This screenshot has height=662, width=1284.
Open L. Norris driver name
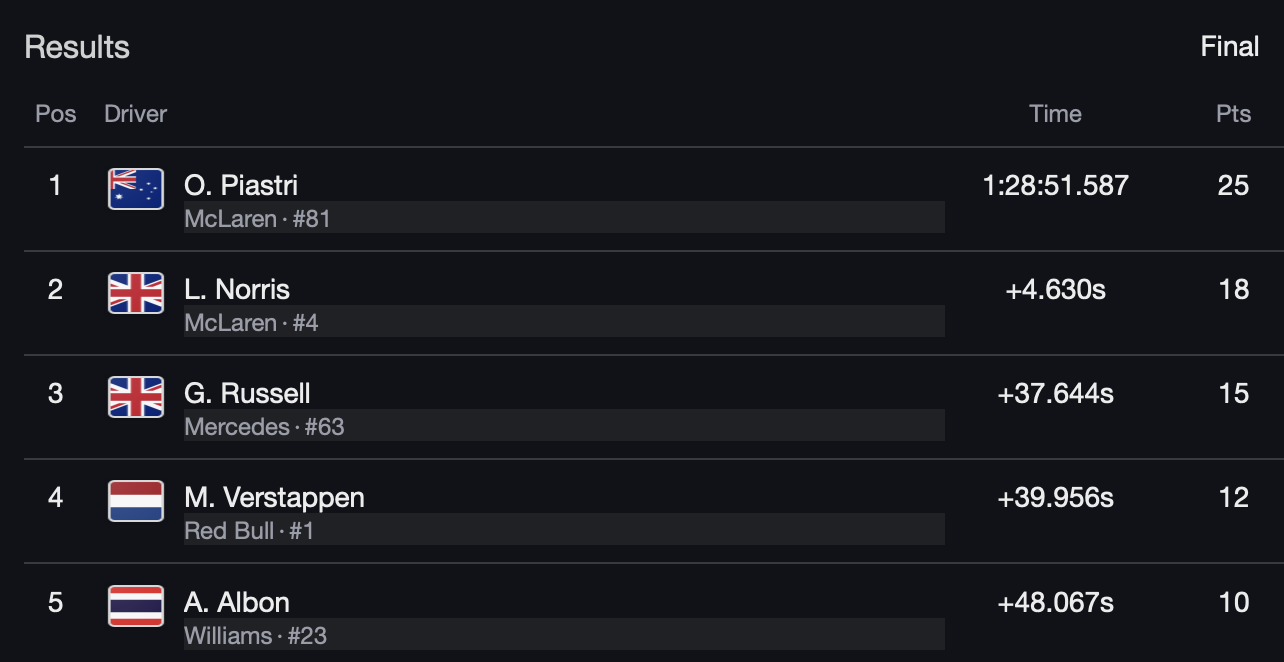coord(237,289)
